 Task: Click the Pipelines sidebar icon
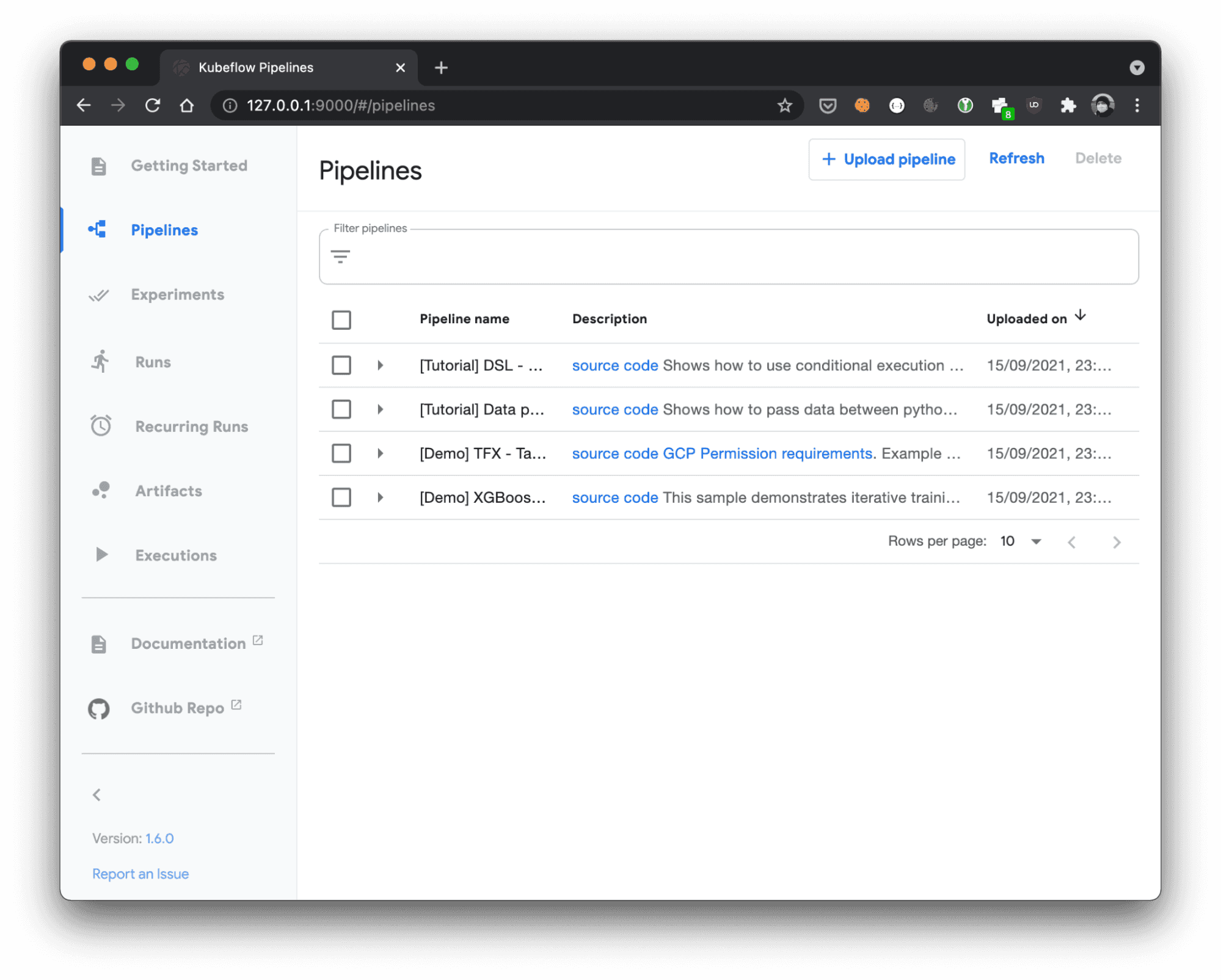coord(97,230)
